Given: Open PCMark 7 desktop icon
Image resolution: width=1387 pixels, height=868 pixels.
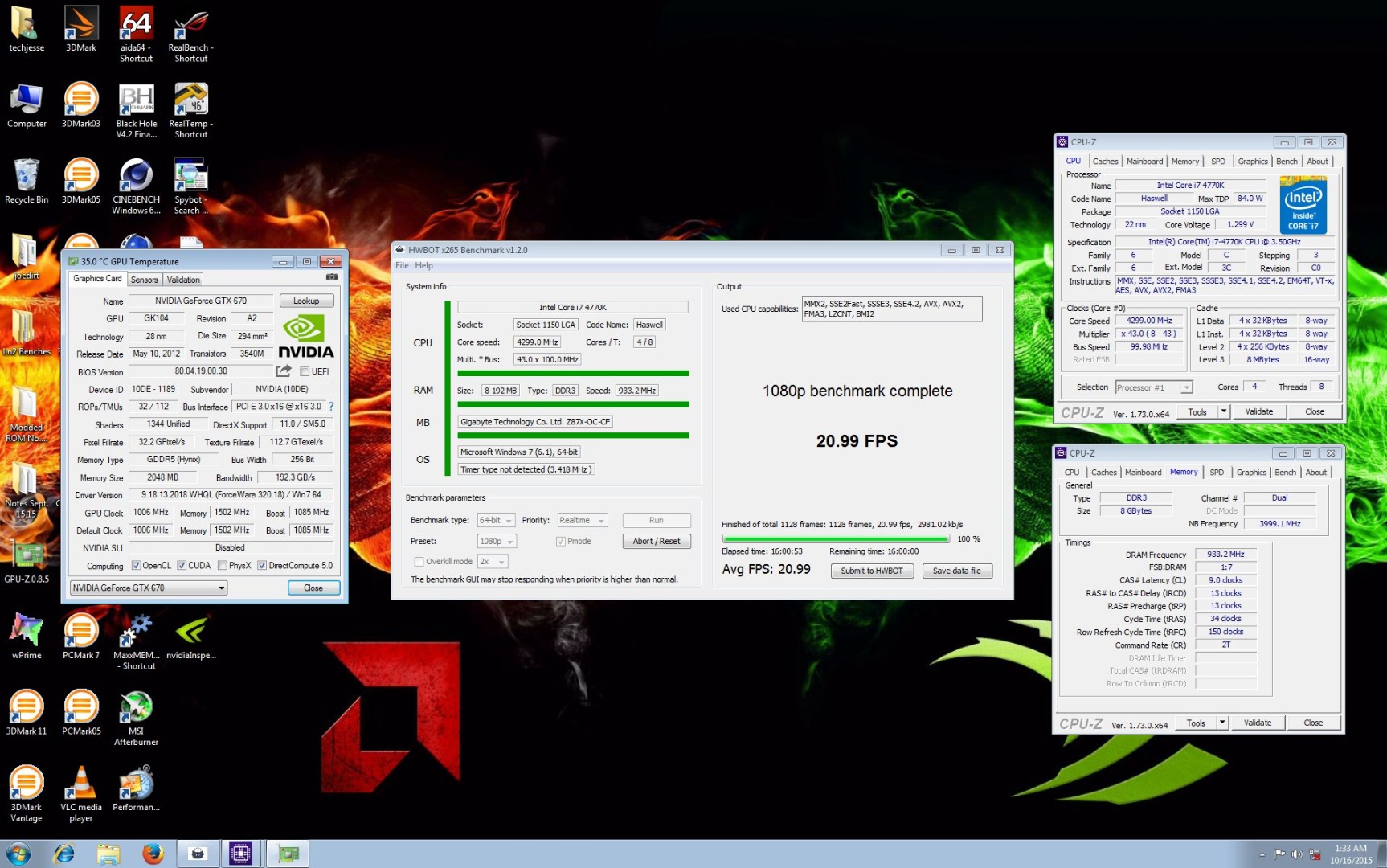Looking at the screenshot, I should (81, 637).
